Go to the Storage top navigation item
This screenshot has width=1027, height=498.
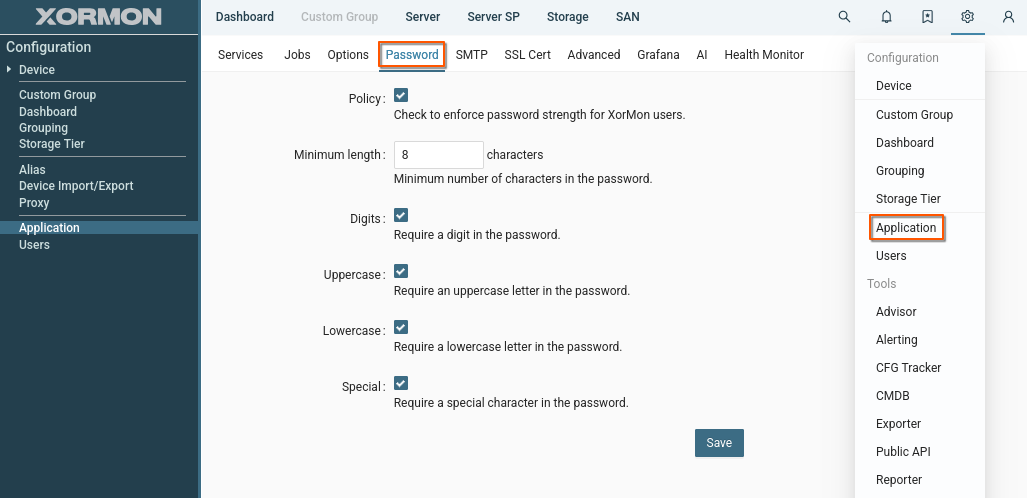(x=567, y=17)
